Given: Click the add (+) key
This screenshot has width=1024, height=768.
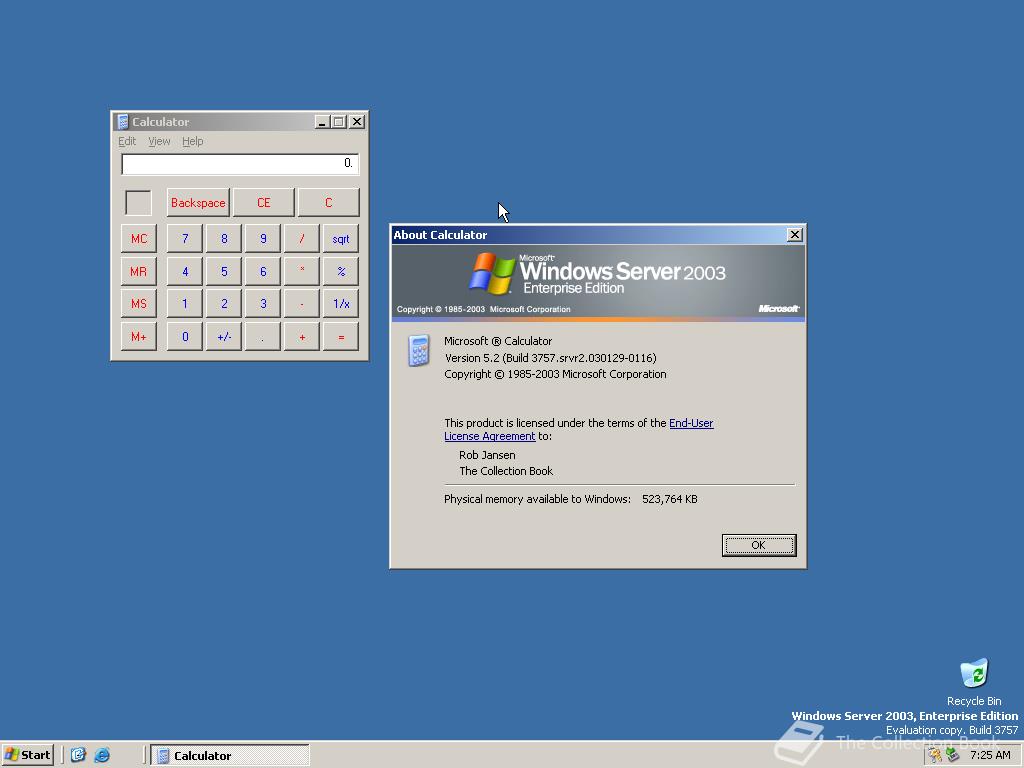Looking at the screenshot, I should [302, 337].
